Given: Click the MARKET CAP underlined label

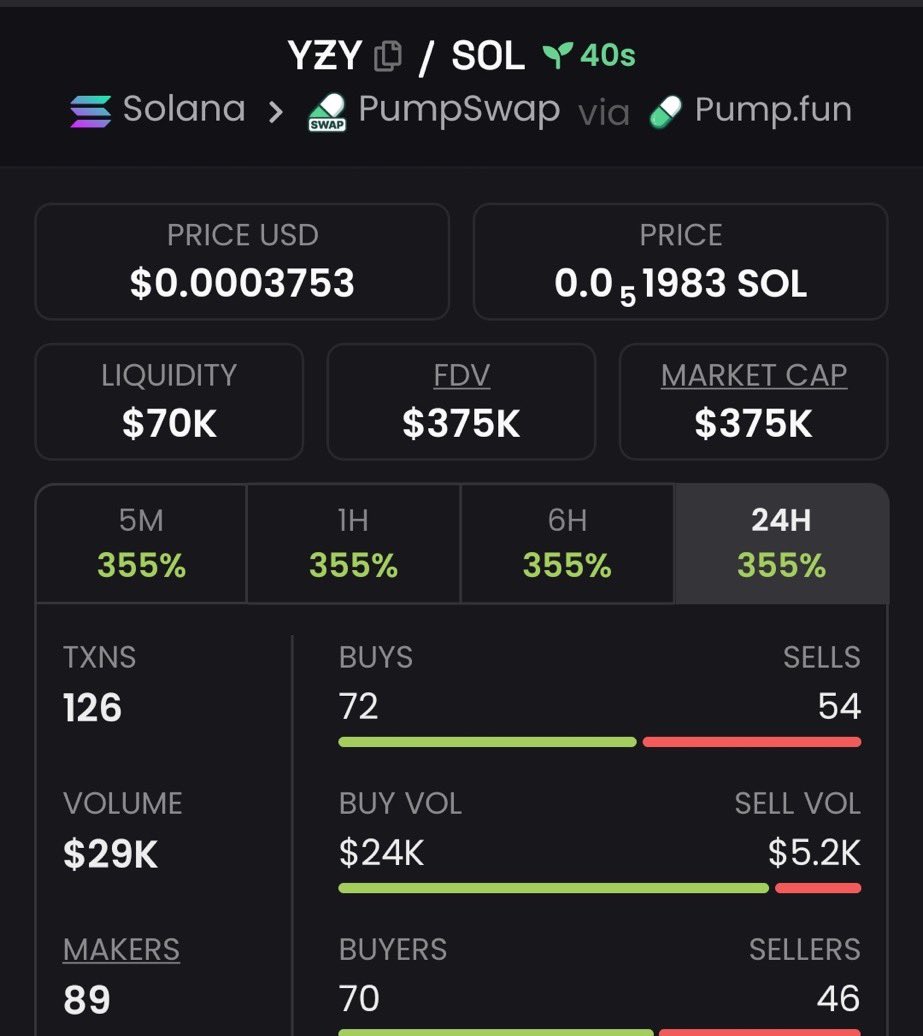Looking at the screenshot, I should (754, 376).
